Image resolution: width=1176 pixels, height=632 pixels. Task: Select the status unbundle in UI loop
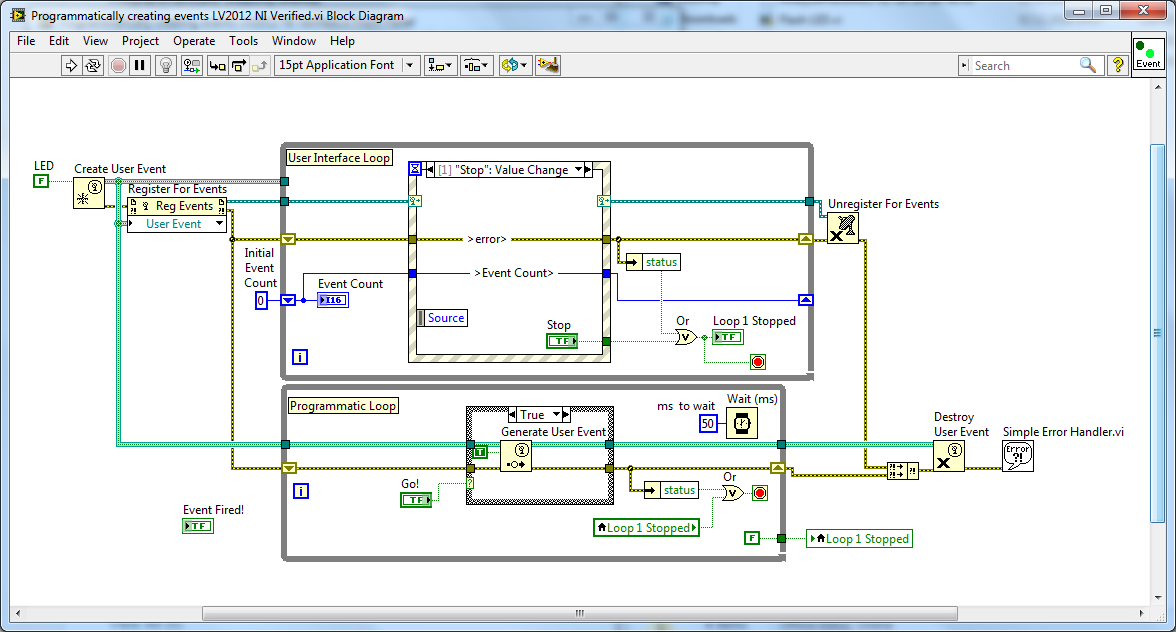point(653,262)
